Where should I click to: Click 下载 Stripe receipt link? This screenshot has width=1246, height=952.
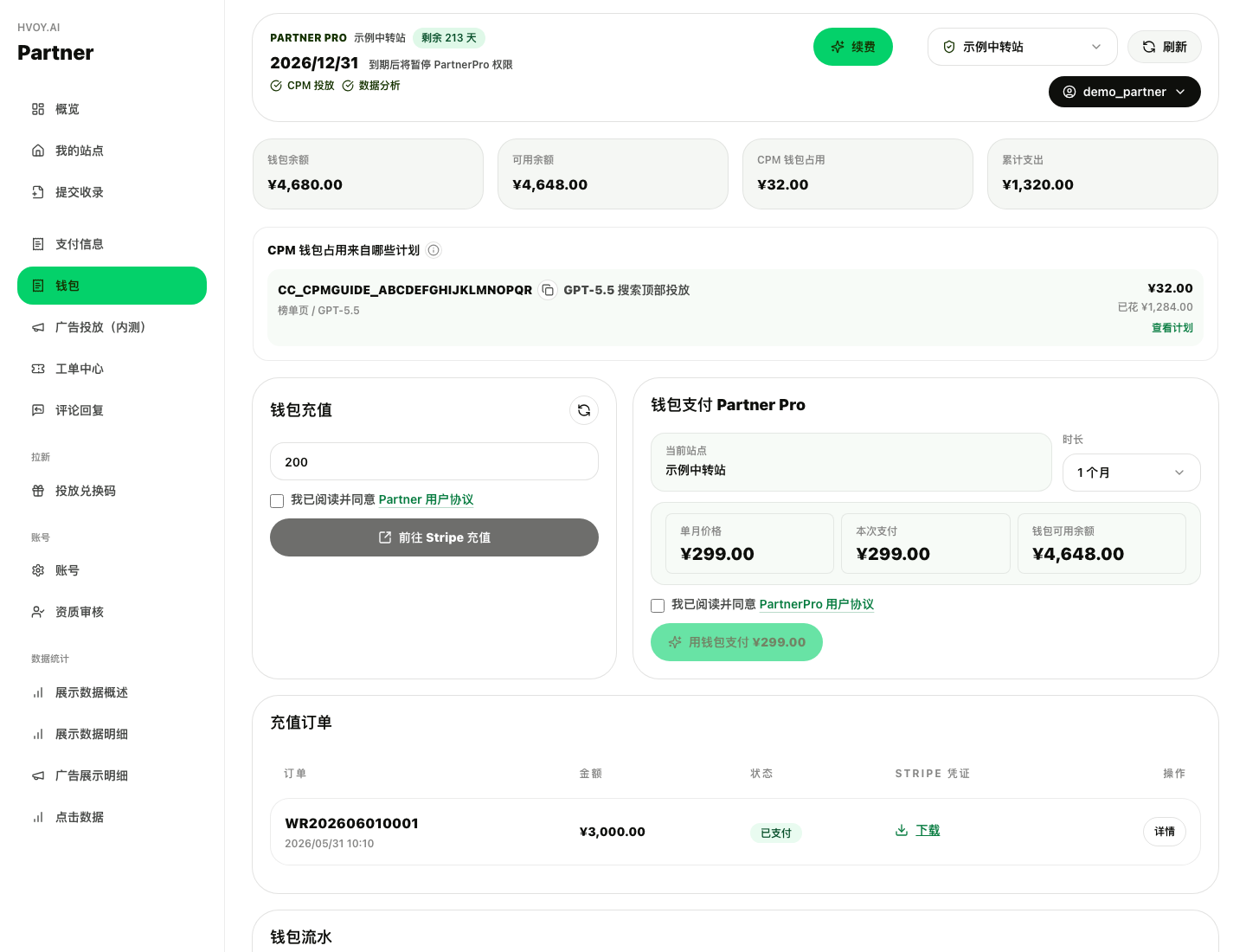pos(928,830)
